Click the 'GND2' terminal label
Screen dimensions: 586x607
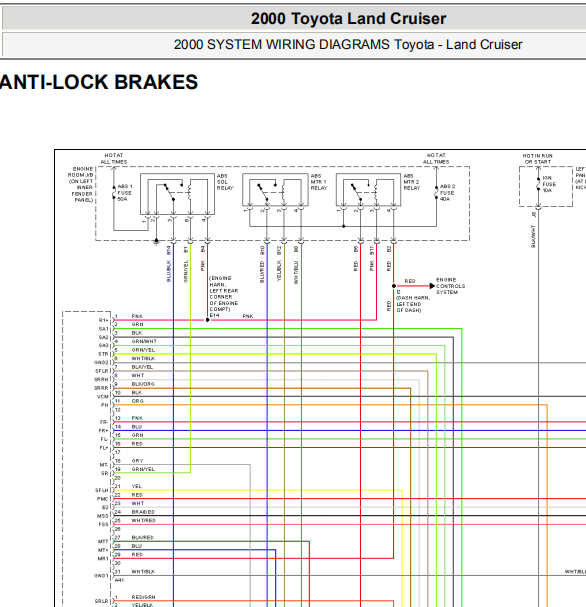click(101, 363)
